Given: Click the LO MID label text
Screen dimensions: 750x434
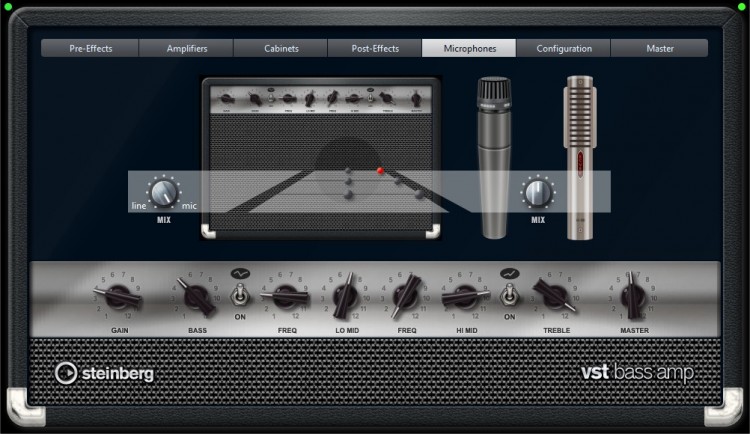Looking at the screenshot, I should point(347,330).
